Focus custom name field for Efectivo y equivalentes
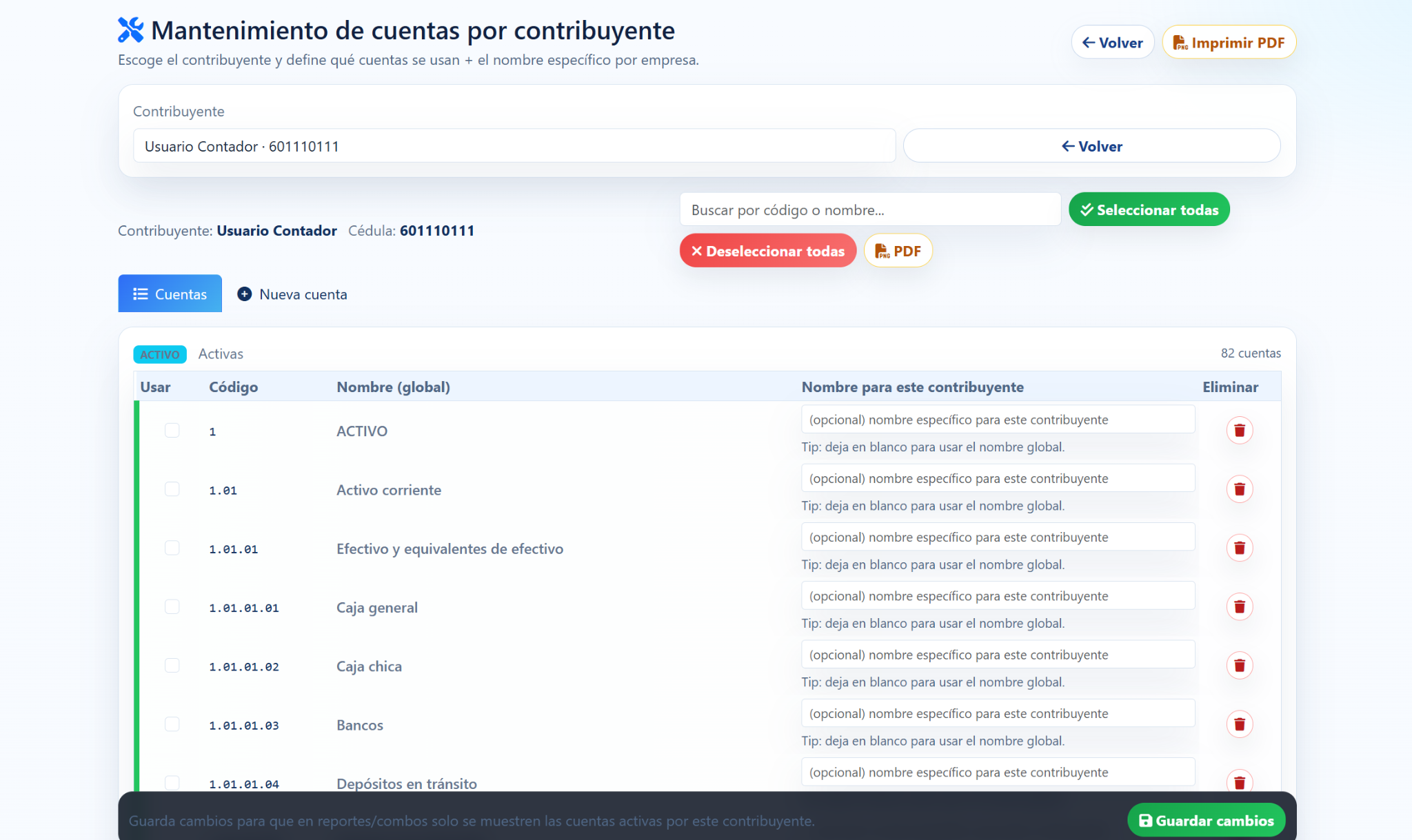 [x=998, y=537]
